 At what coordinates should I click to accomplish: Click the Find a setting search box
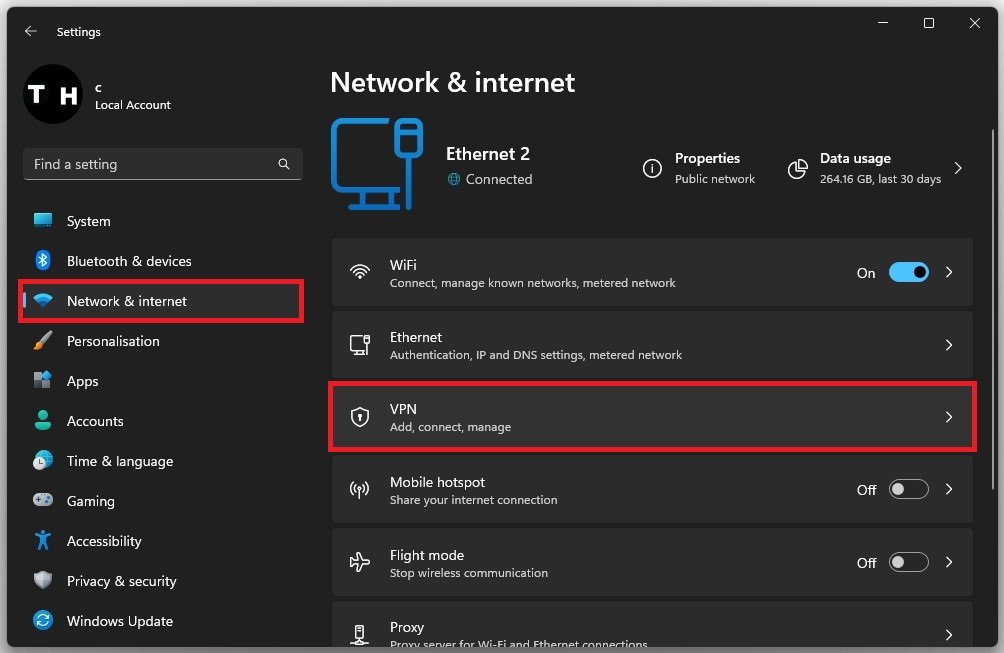(150, 164)
